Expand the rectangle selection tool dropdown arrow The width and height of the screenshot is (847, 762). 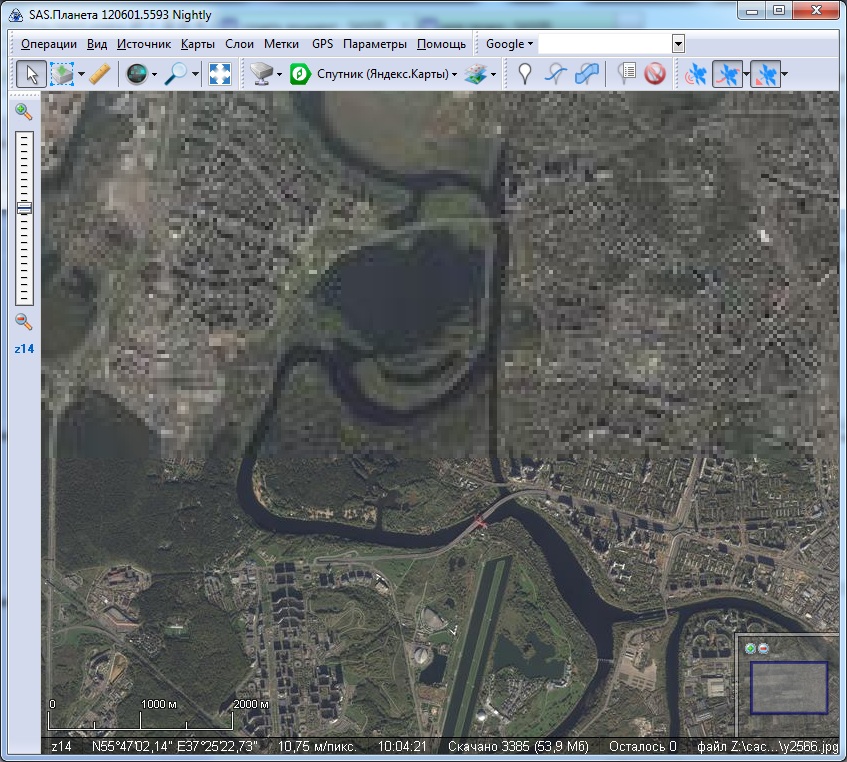[80, 75]
